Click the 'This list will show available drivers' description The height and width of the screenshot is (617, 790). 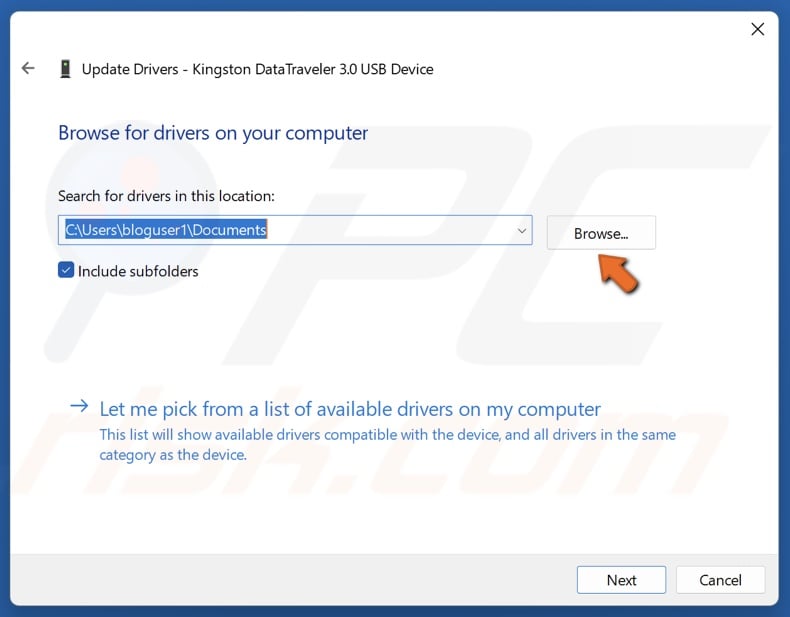[x=387, y=444]
